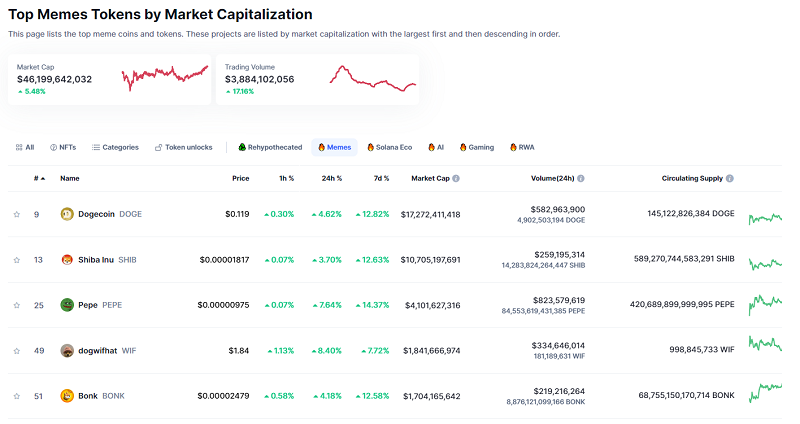Sort the table by 24h % column
This screenshot has width=800, height=424.
click(x=332, y=179)
